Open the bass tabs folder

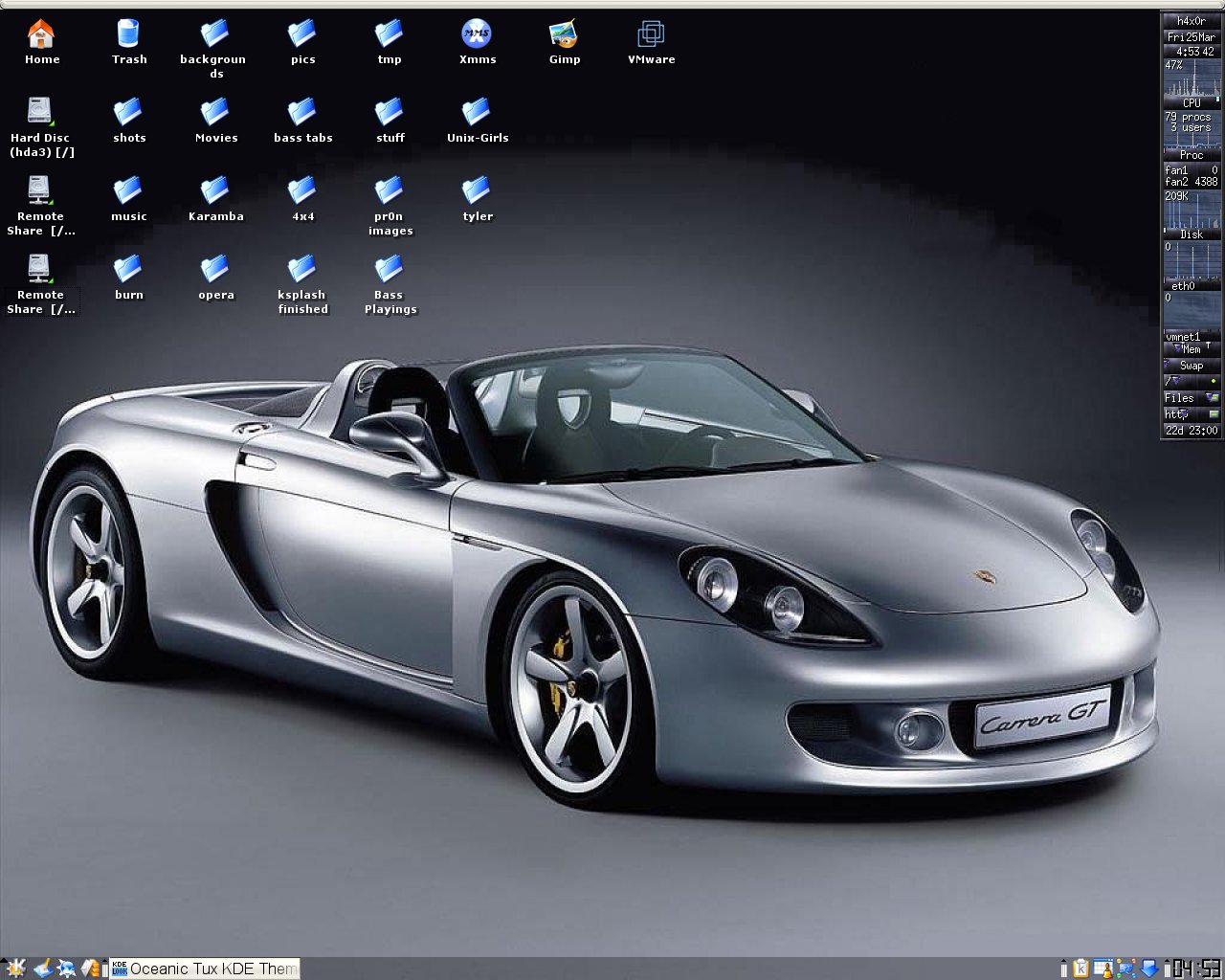coord(302,121)
